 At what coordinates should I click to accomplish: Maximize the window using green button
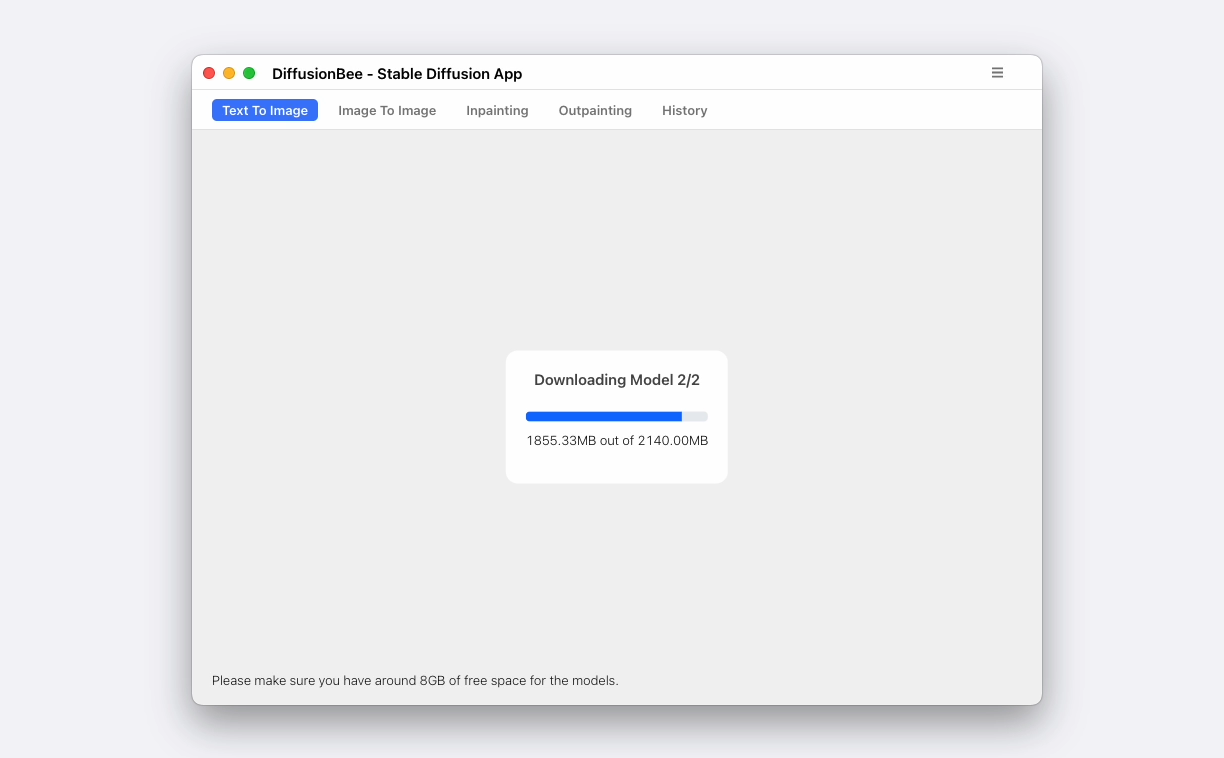point(249,73)
